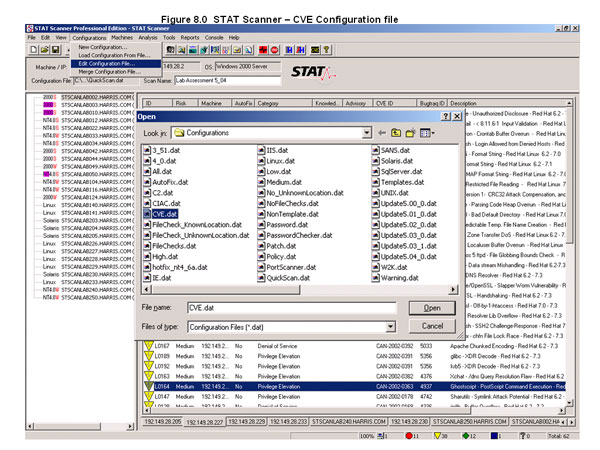Viewport: 600px width, 450px height.
Task: Open the Reports menu
Action: tap(190, 38)
